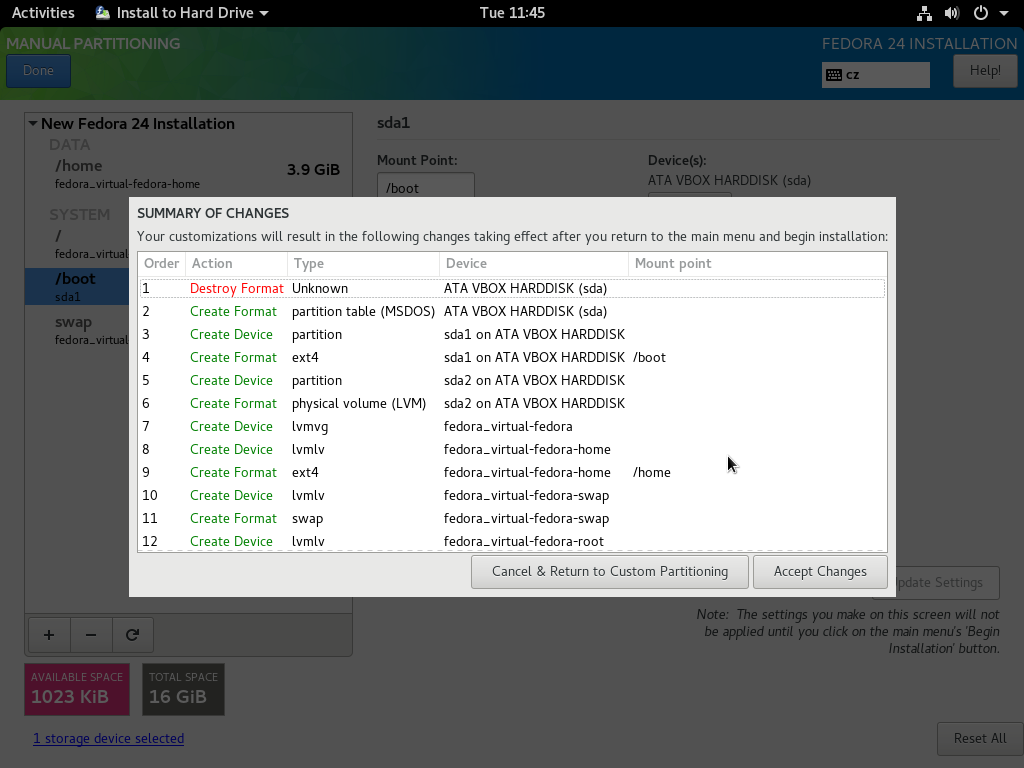Viewport: 1024px width, 768px height.
Task: Open the volume speaker icon
Action: (x=952, y=13)
